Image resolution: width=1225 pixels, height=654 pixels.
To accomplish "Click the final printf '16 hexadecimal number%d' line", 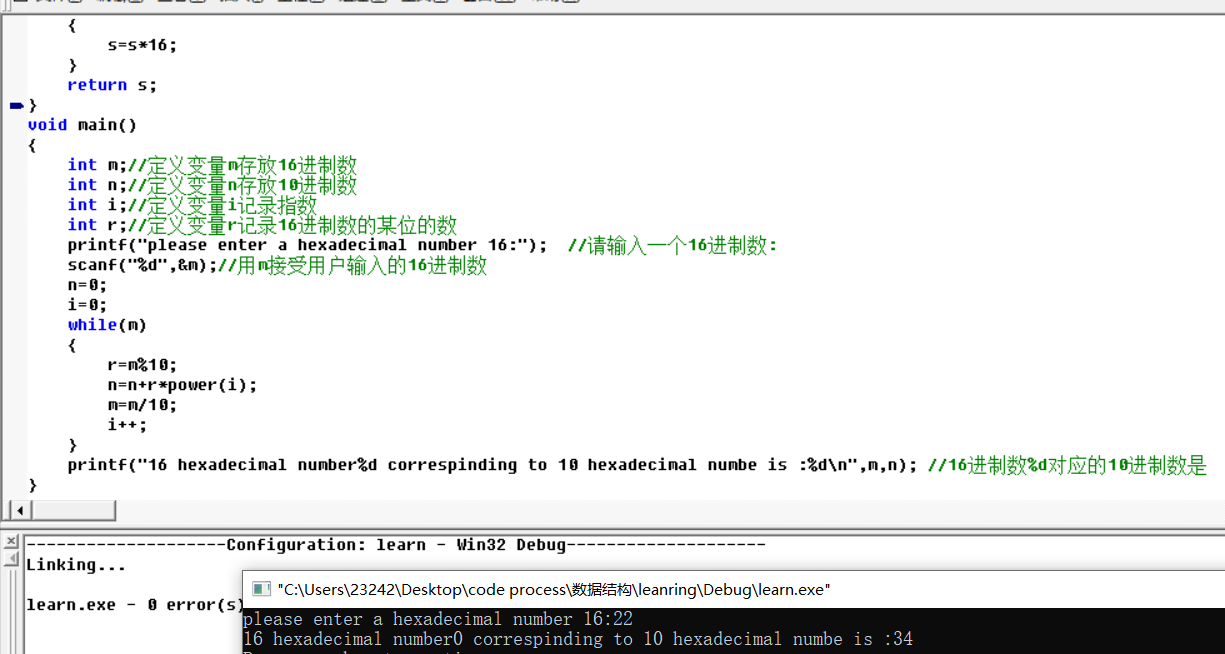I will point(637,465).
